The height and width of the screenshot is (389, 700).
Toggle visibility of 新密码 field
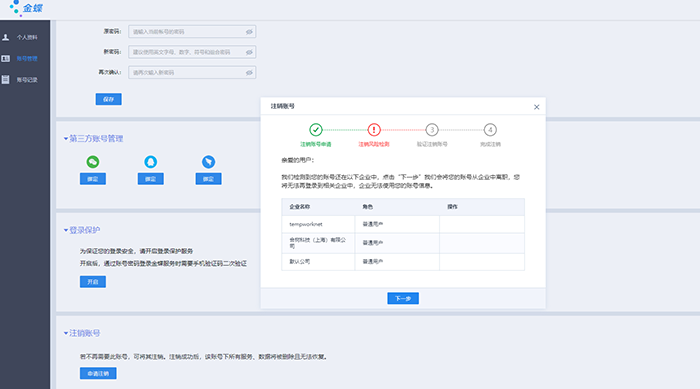coord(249,52)
